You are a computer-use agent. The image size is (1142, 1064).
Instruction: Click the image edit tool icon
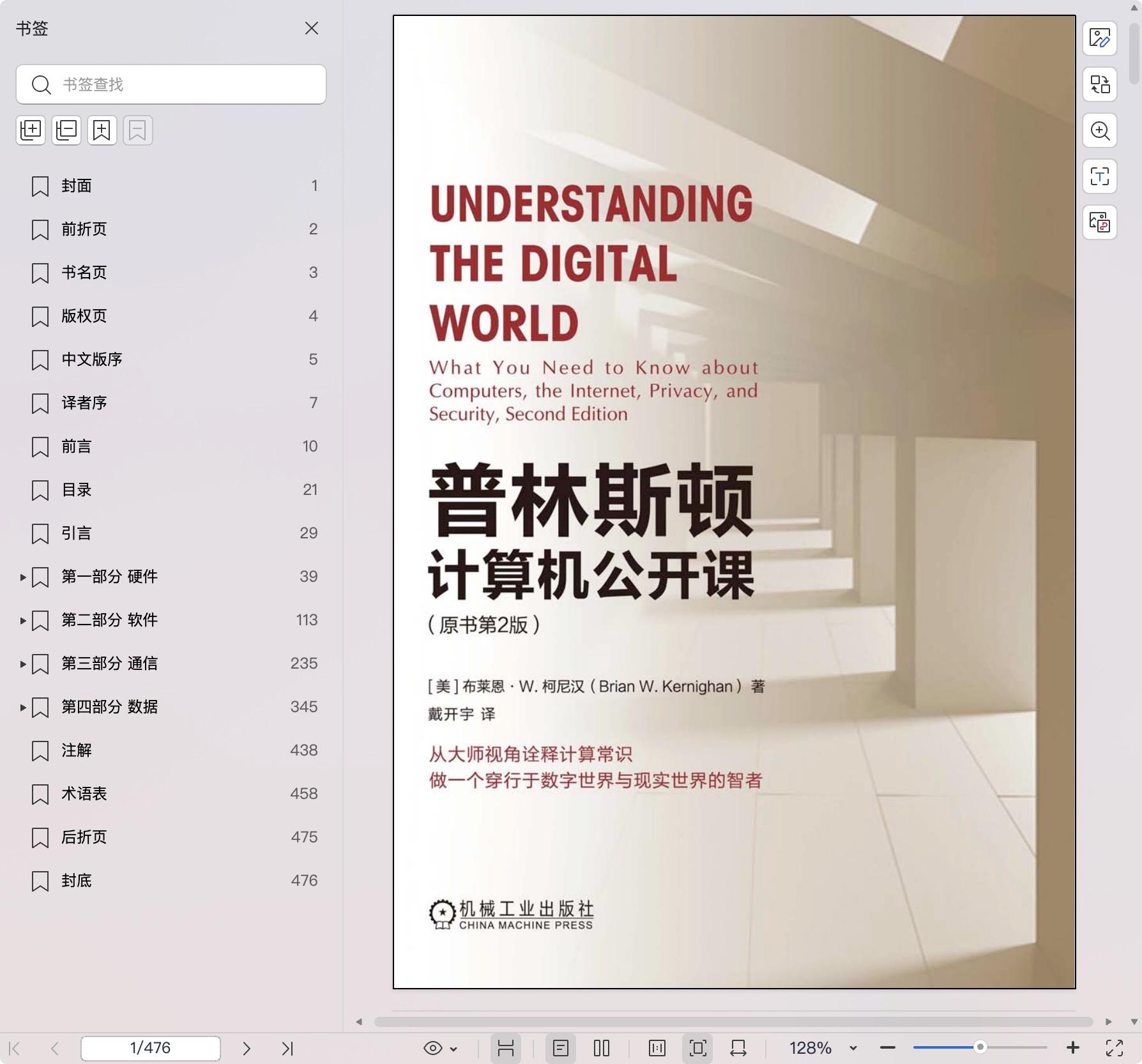pos(1100,38)
